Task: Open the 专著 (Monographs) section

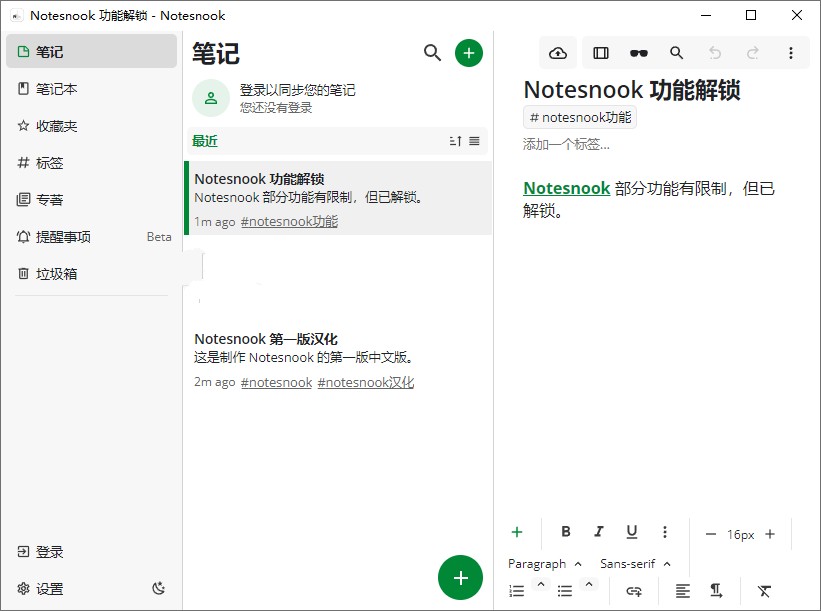Action: pyautogui.click(x=91, y=199)
